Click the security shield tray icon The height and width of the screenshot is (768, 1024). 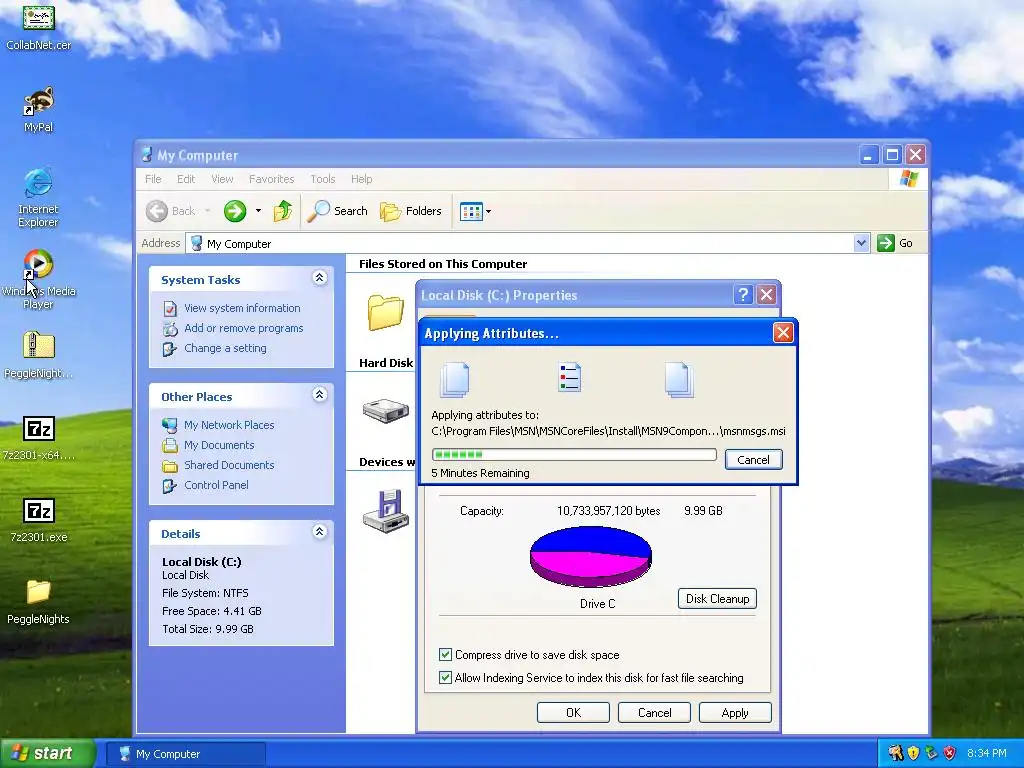pos(913,753)
